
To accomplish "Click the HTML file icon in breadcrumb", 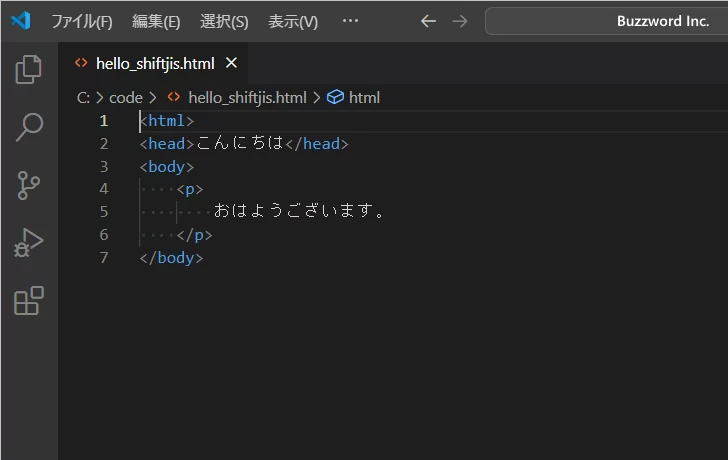I will point(174,97).
